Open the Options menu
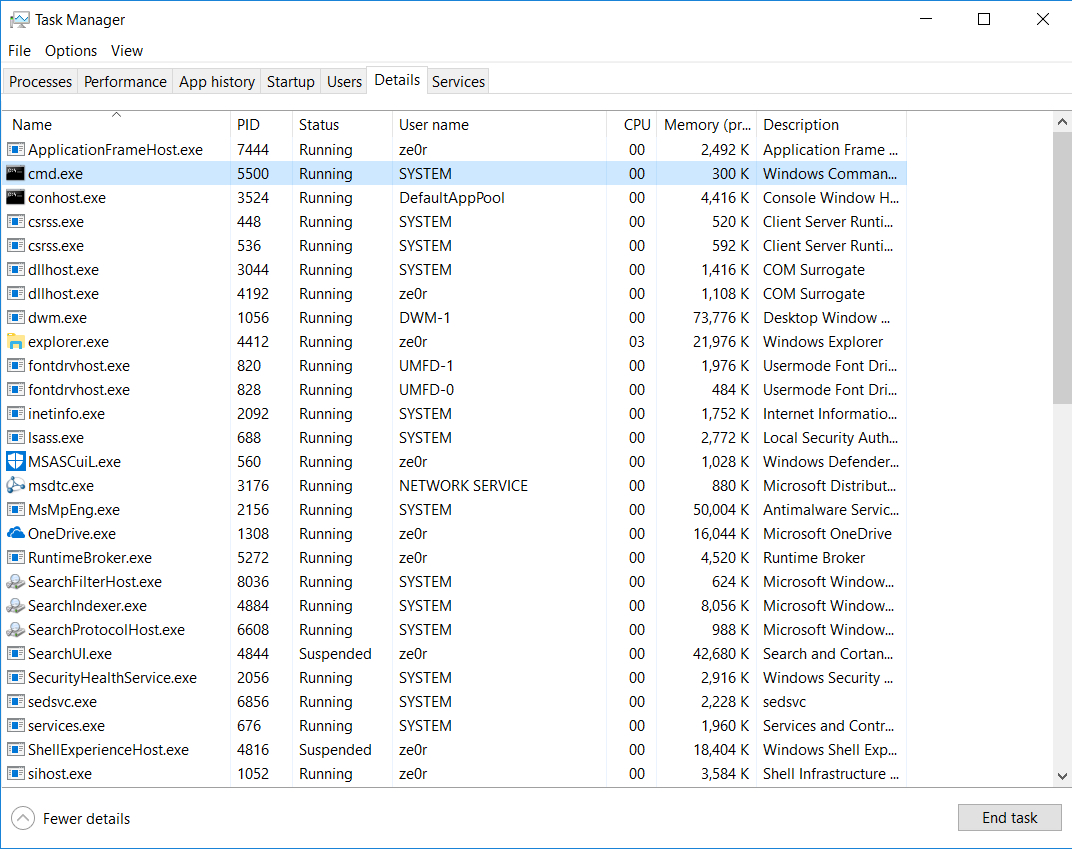 point(71,51)
